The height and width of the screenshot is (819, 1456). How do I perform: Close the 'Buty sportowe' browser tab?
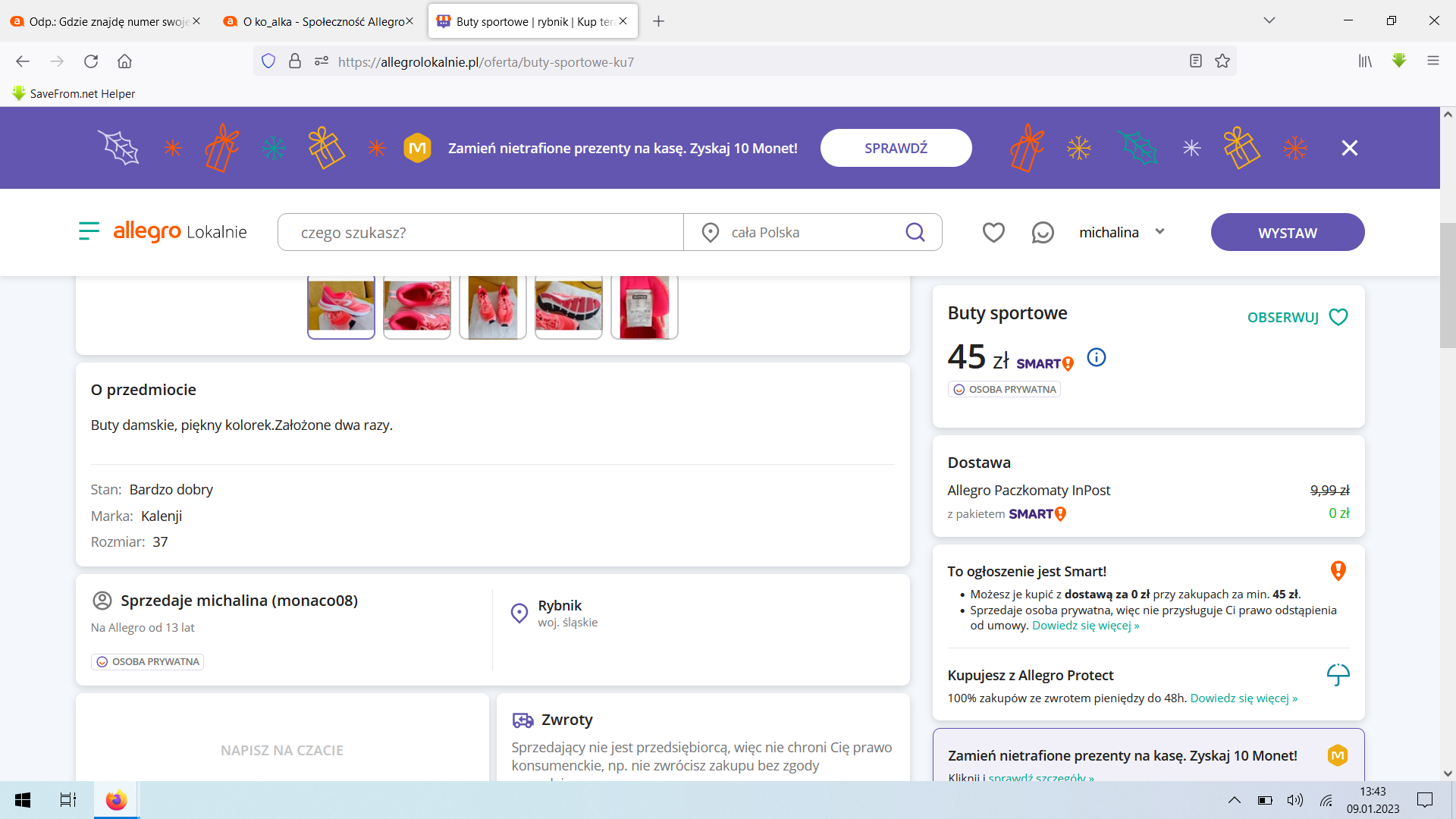[623, 21]
